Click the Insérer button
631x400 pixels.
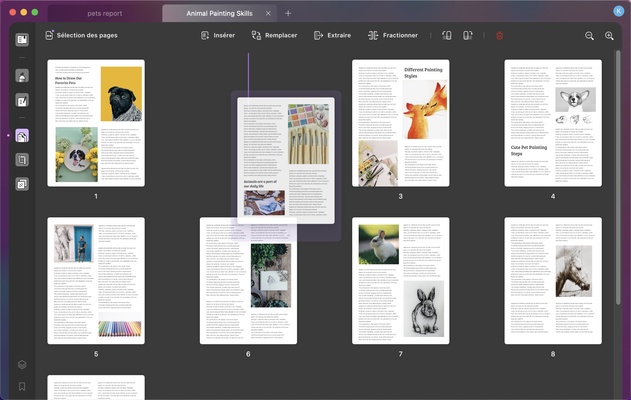(x=218, y=35)
